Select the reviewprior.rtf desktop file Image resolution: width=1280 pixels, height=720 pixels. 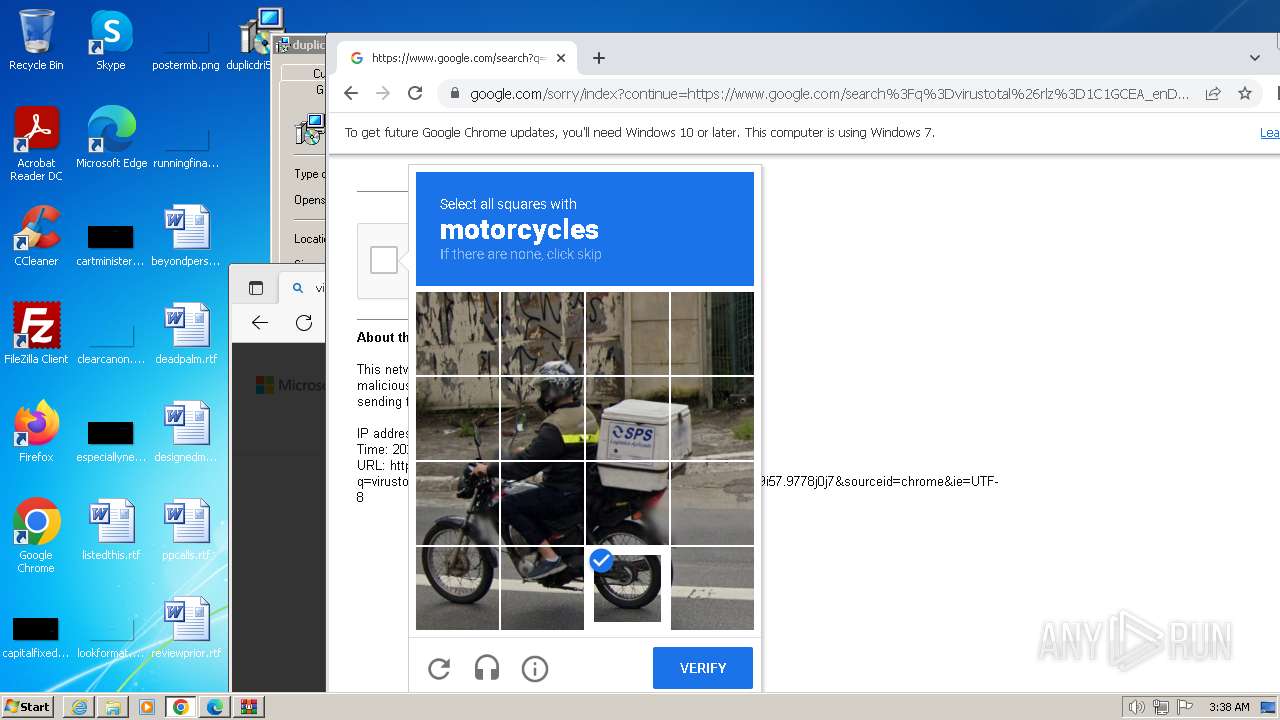point(186,628)
